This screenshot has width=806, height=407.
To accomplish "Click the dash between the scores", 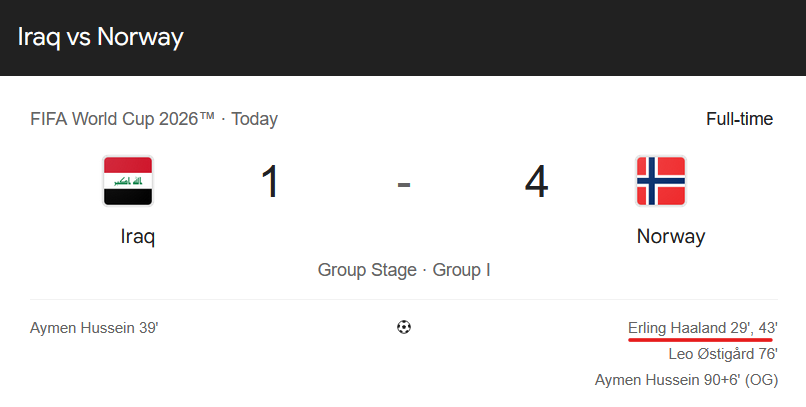I will 404,184.
